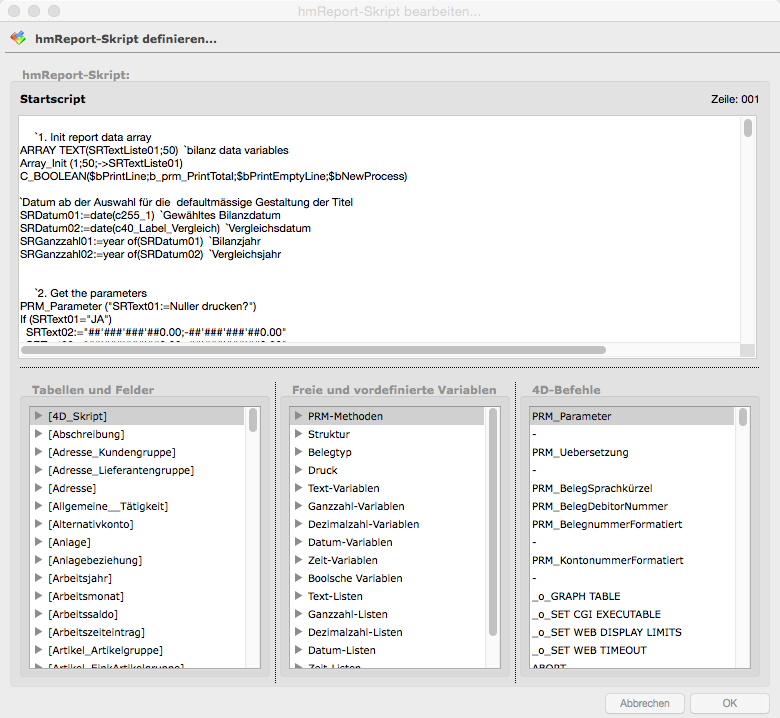Click the script editor horizontal scrollbar
The image size is (780, 718).
coord(300,350)
